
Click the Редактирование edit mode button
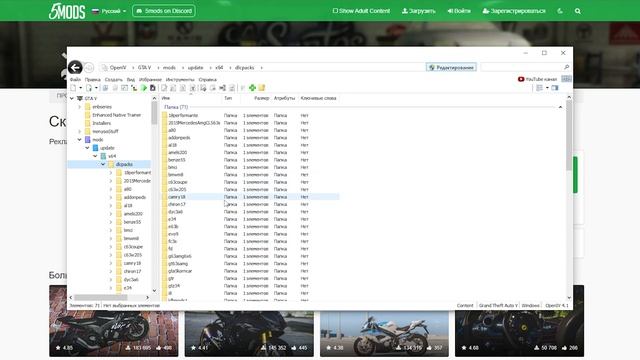[x=451, y=67]
